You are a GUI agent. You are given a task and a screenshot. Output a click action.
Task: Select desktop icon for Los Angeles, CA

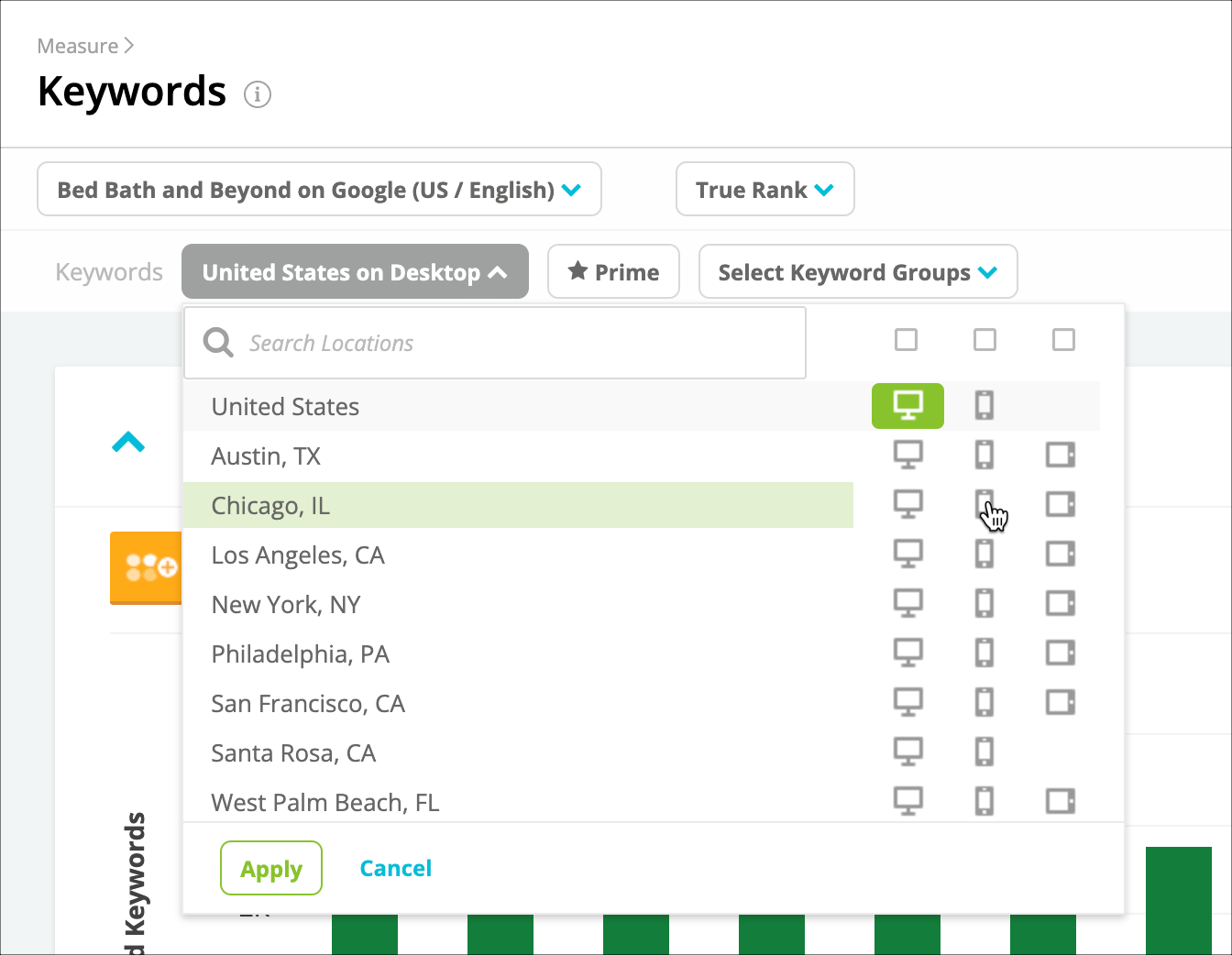click(907, 554)
